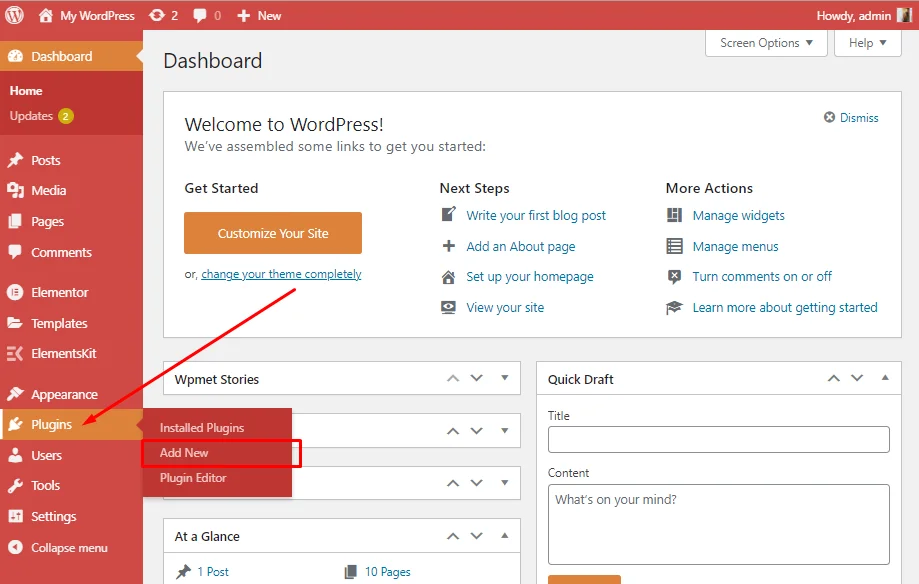The width and height of the screenshot is (919, 584).
Task: Open My WordPress site home icon
Action: [46, 15]
